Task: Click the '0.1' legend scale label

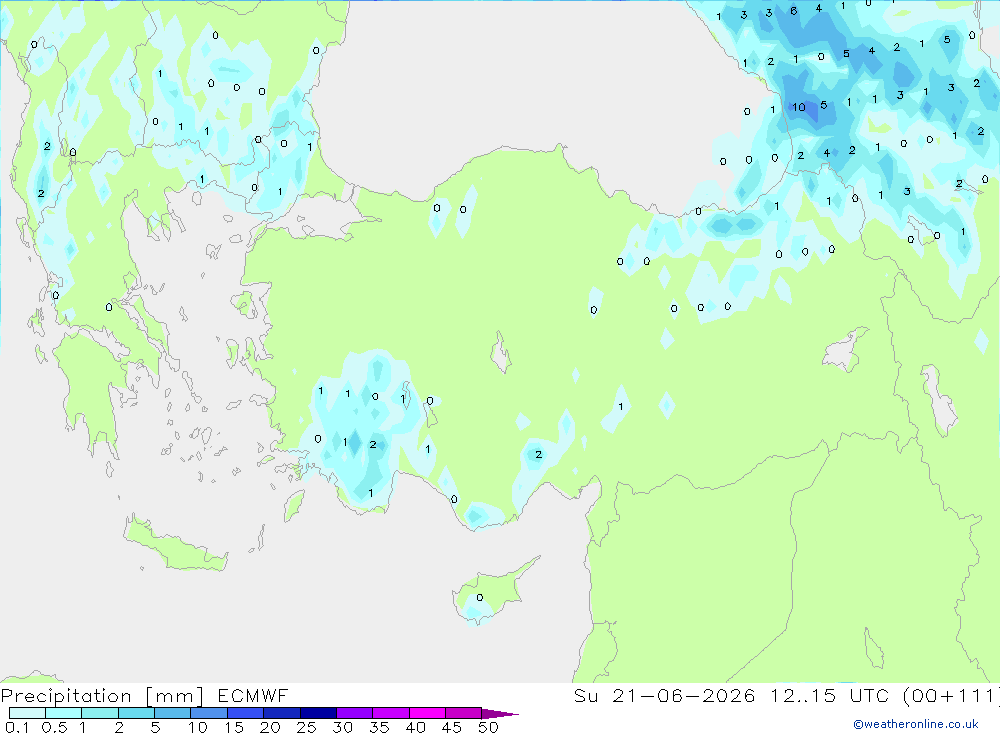Action: coord(17,727)
